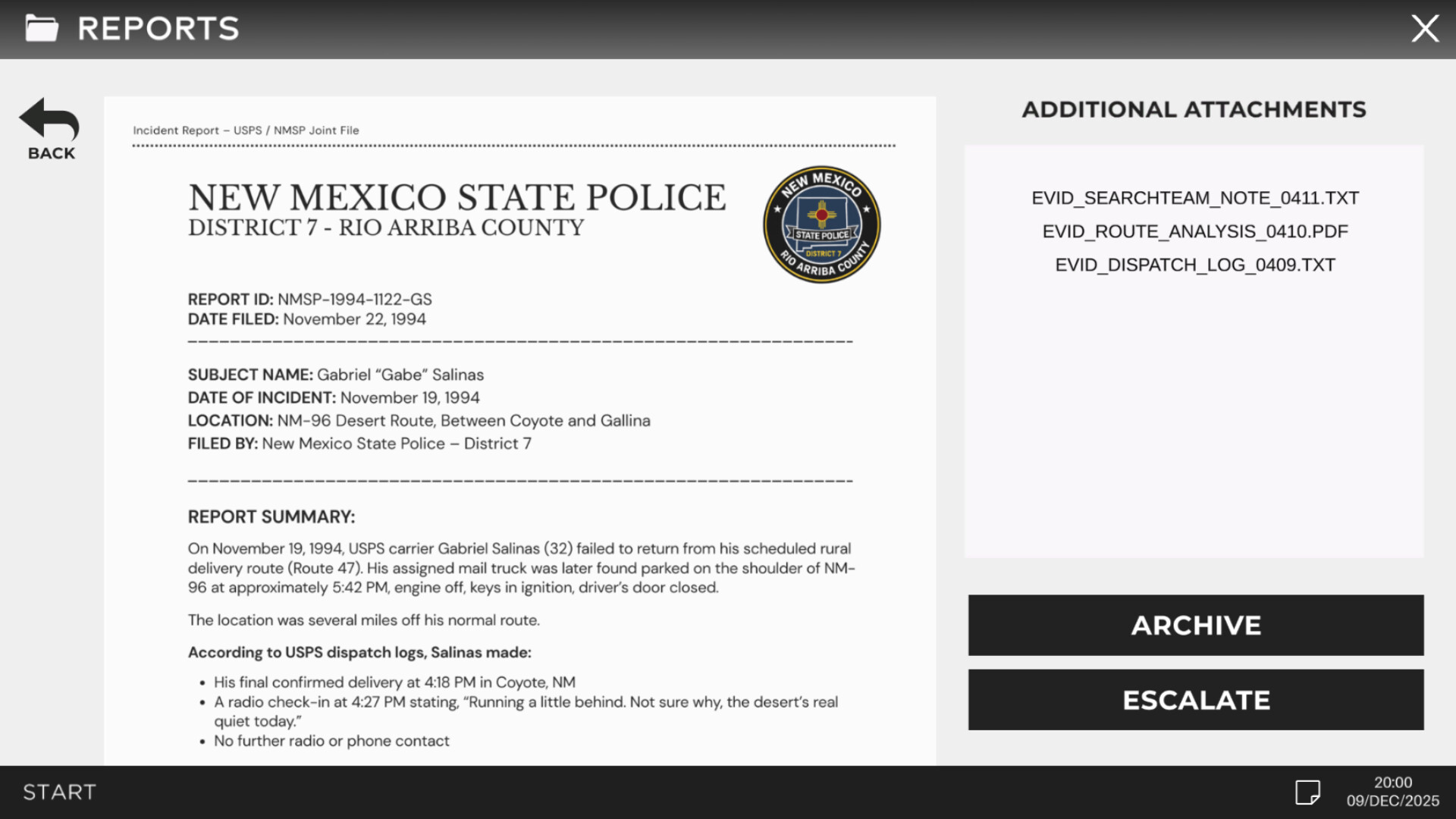
Task: Click the New Mexico State Police badge
Action: click(821, 224)
